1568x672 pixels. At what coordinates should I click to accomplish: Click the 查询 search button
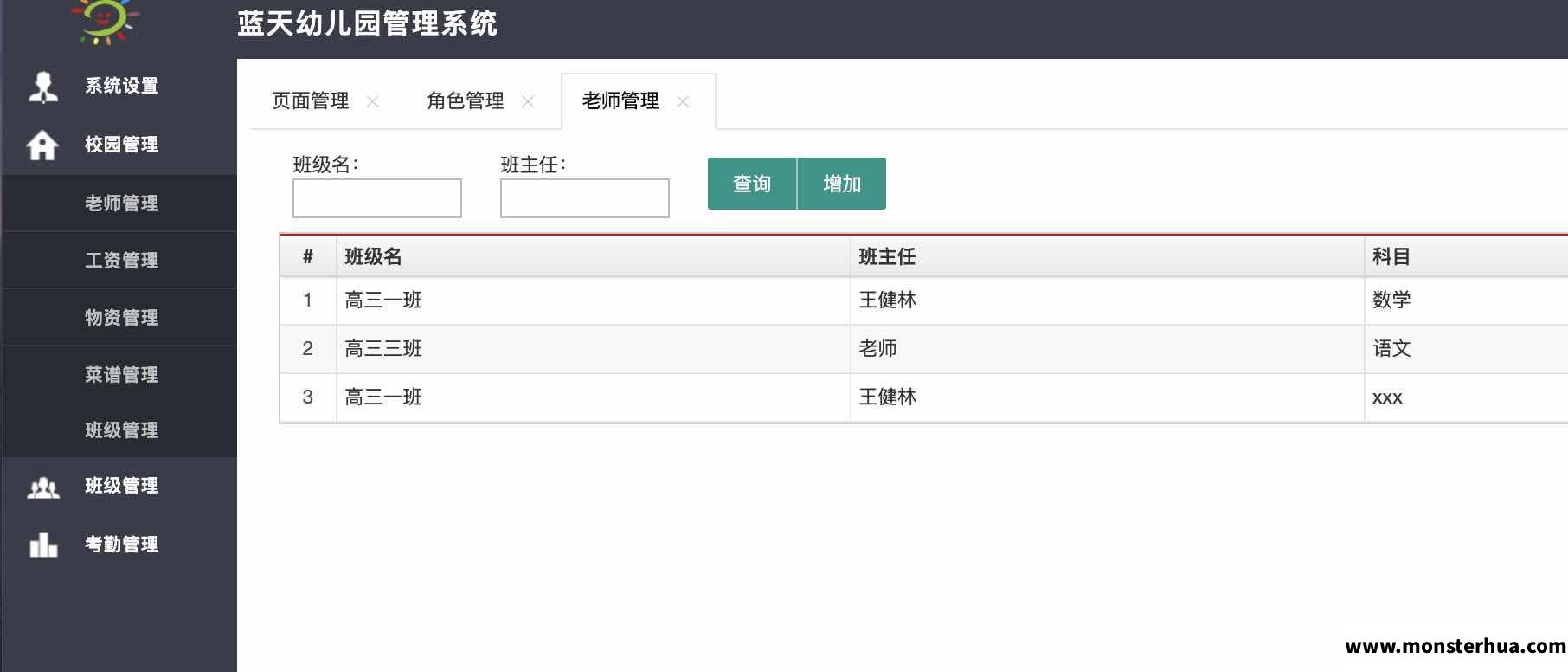click(752, 184)
